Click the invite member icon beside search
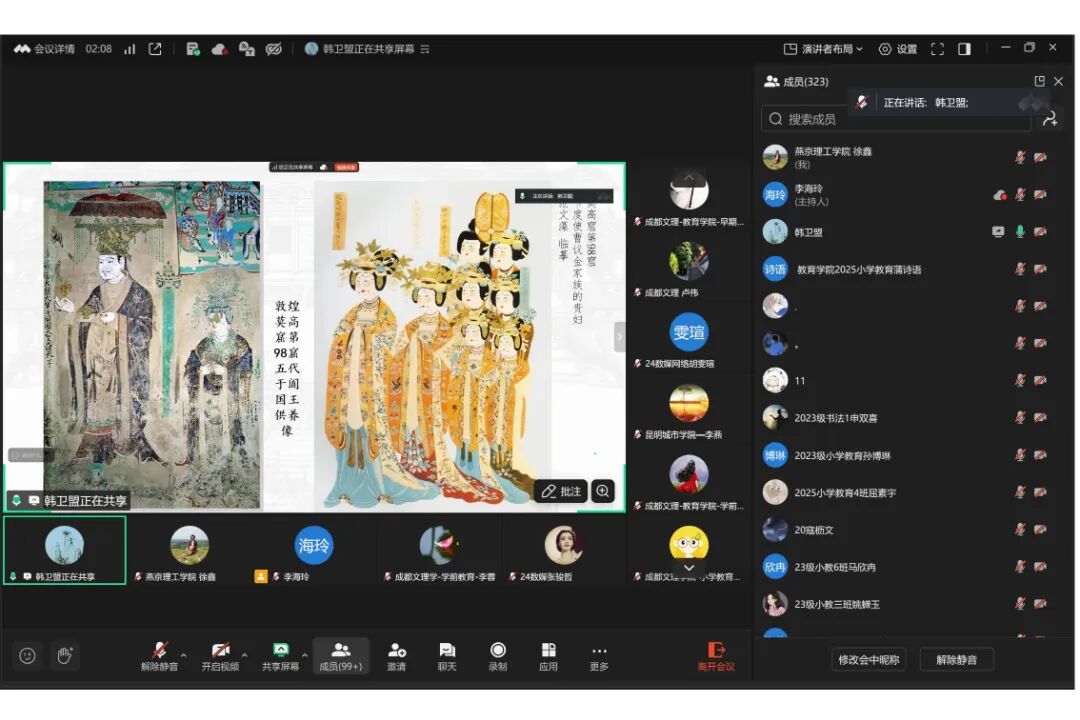The width and height of the screenshot is (1080, 720). pos(1050,119)
